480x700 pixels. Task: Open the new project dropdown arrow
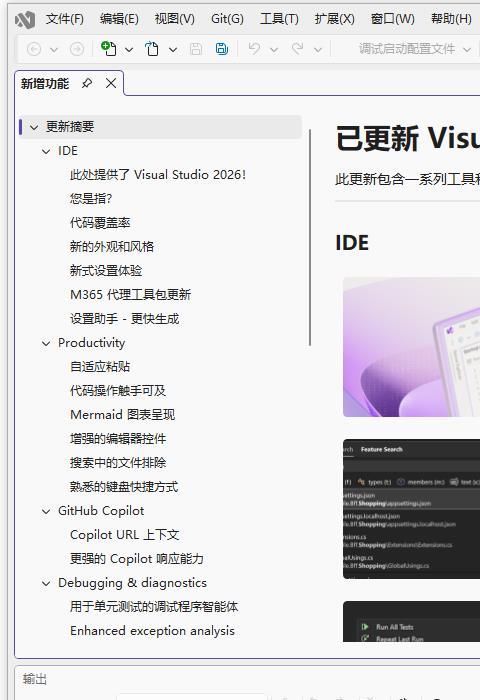(129, 50)
